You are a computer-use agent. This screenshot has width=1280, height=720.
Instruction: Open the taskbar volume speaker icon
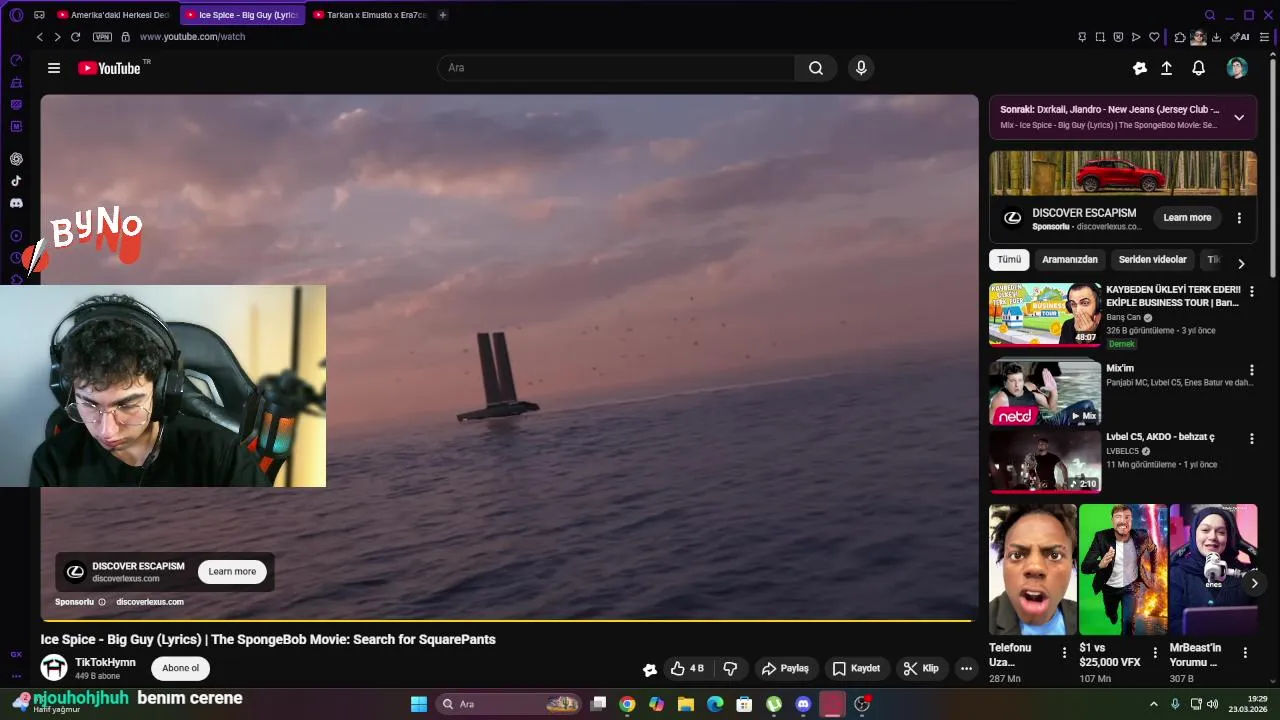click(x=1212, y=704)
